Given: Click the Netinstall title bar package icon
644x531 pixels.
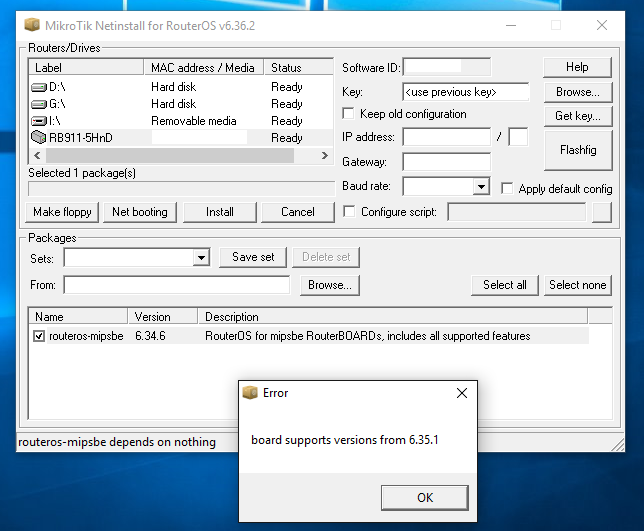Looking at the screenshot, I should (x=32, y=25).
